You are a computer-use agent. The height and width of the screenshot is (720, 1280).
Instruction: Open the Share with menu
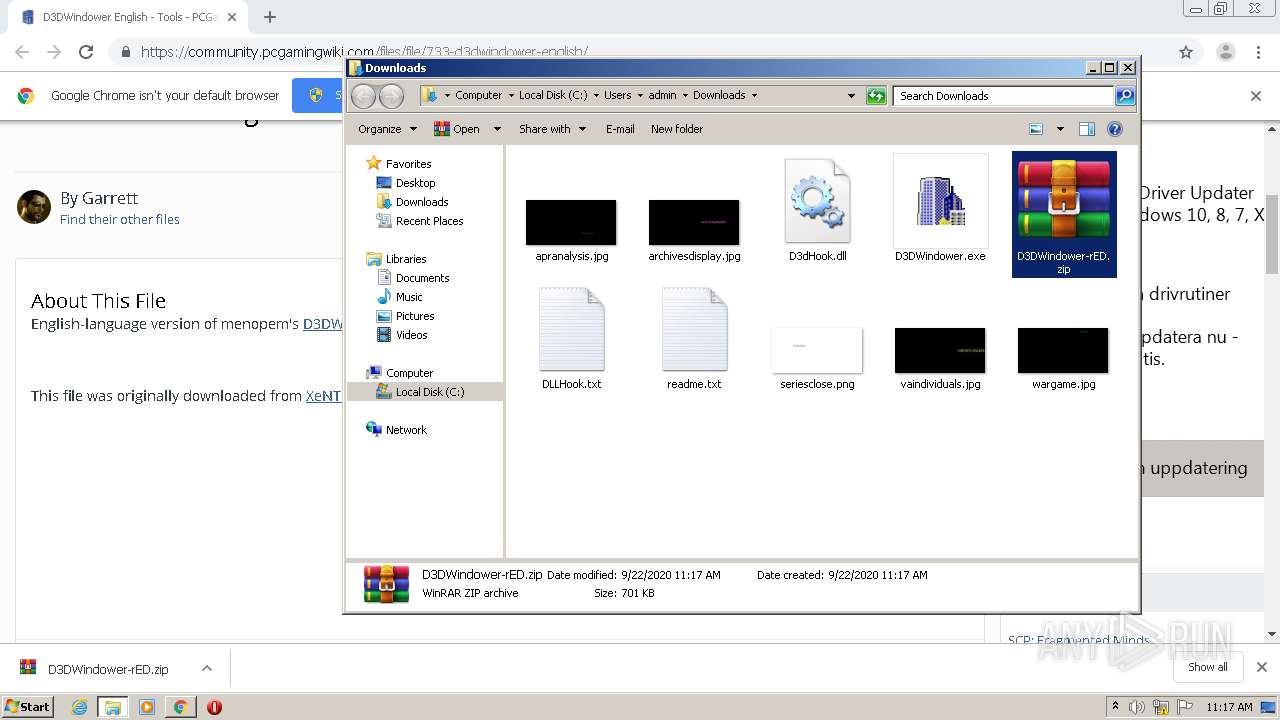(552, 129)
